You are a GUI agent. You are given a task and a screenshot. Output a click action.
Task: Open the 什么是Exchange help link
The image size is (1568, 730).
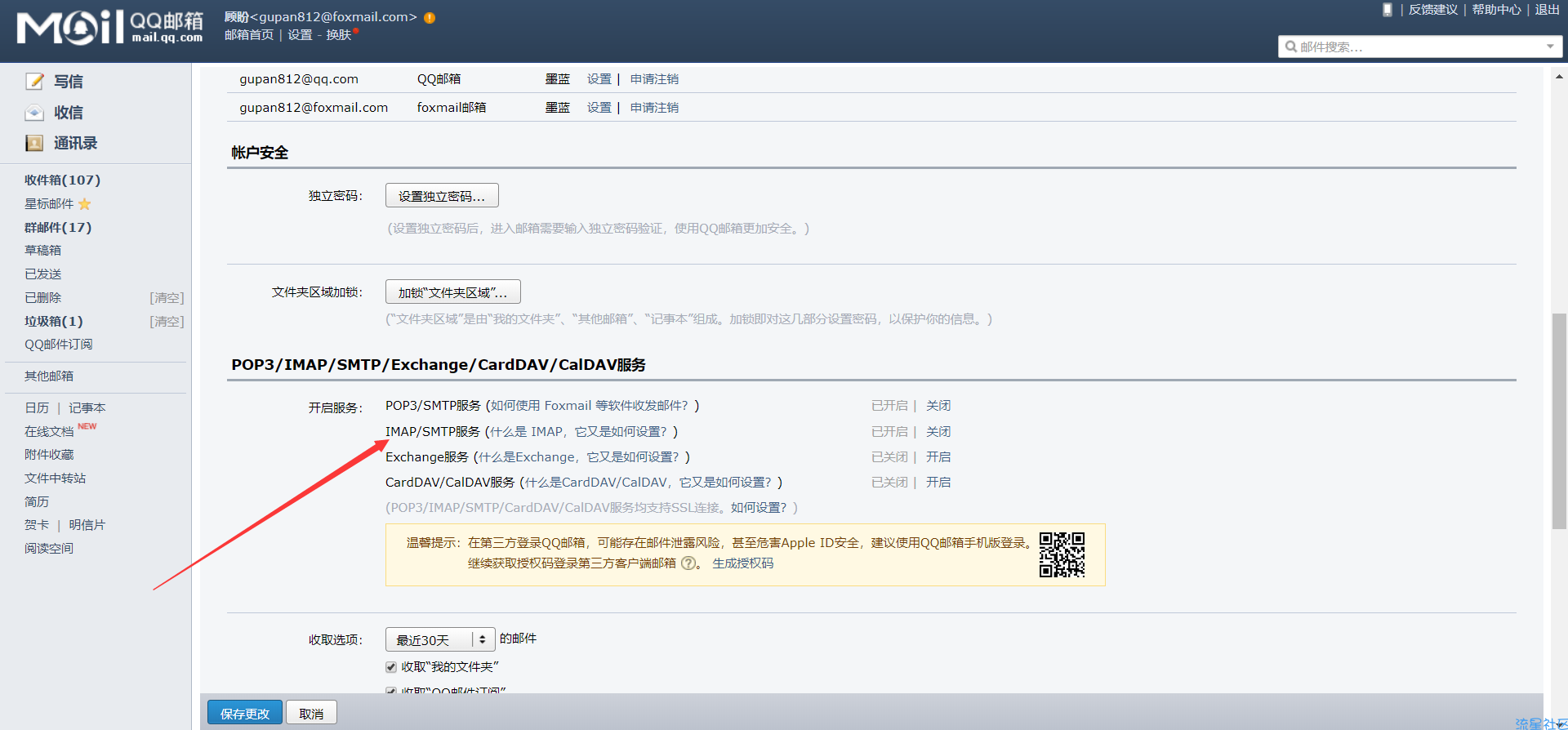(x=579, y=457)
